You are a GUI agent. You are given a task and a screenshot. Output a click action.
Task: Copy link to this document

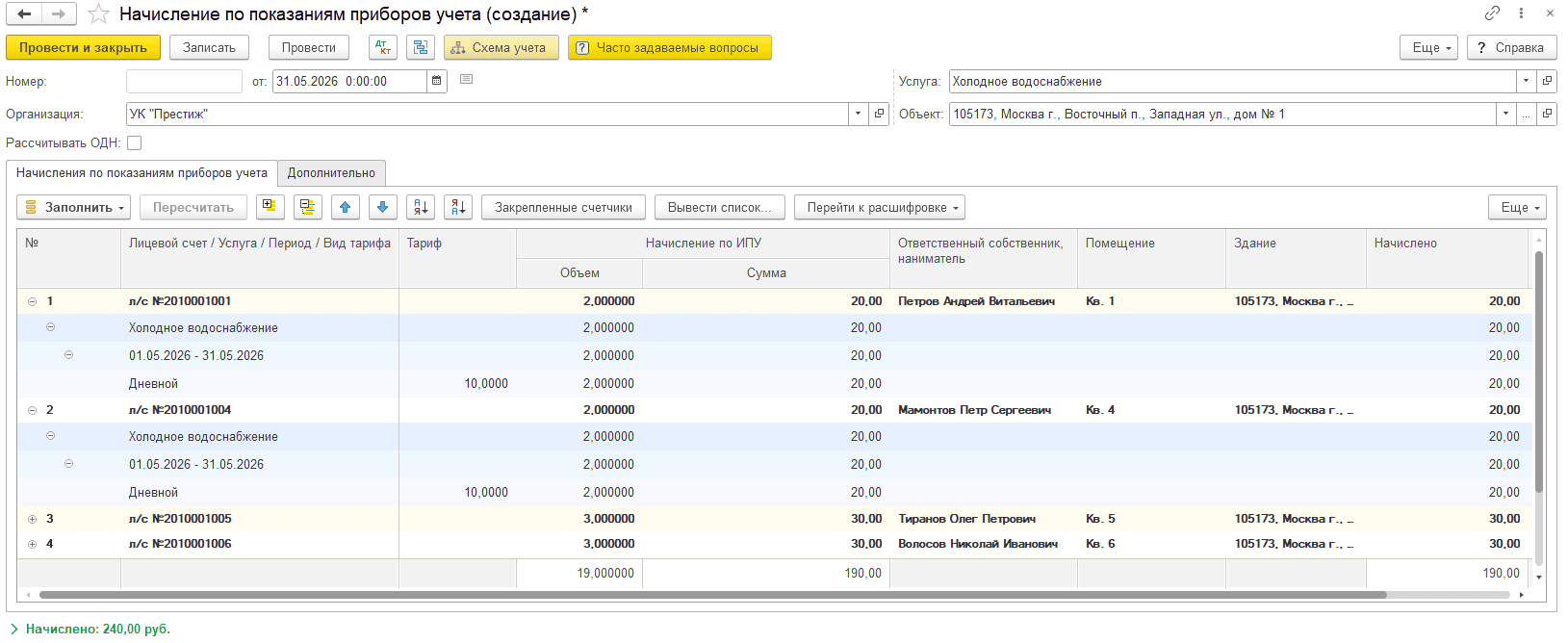click(1492, 13)
